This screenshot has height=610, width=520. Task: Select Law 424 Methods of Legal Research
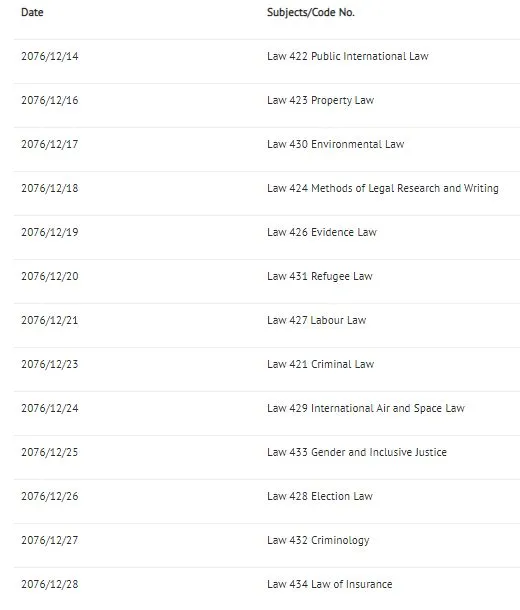383,188
